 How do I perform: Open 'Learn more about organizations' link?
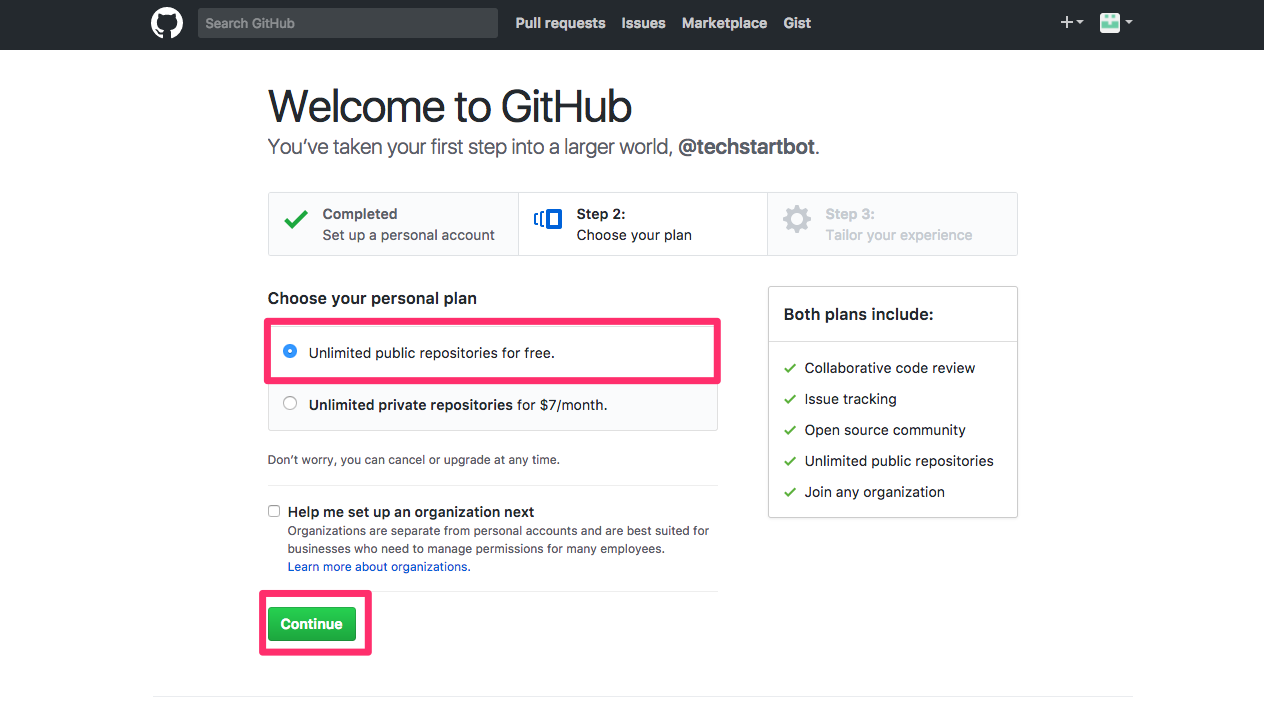point(378,566)
